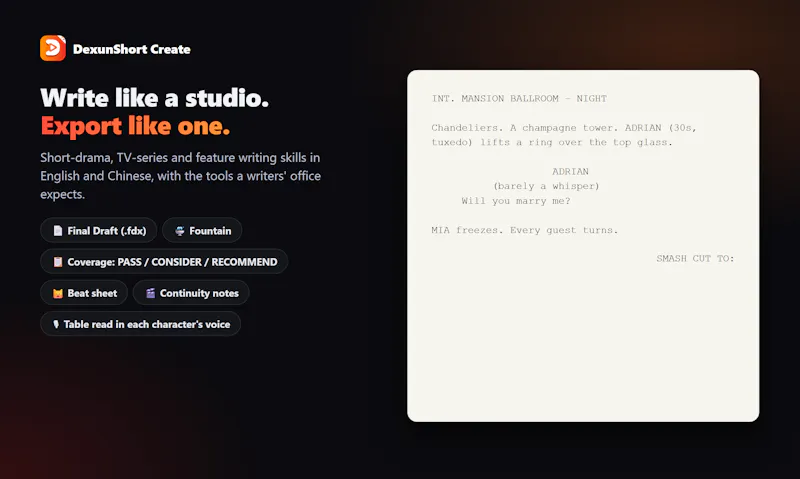Select the Final Draft (.fdx) chip

[98, 231]
